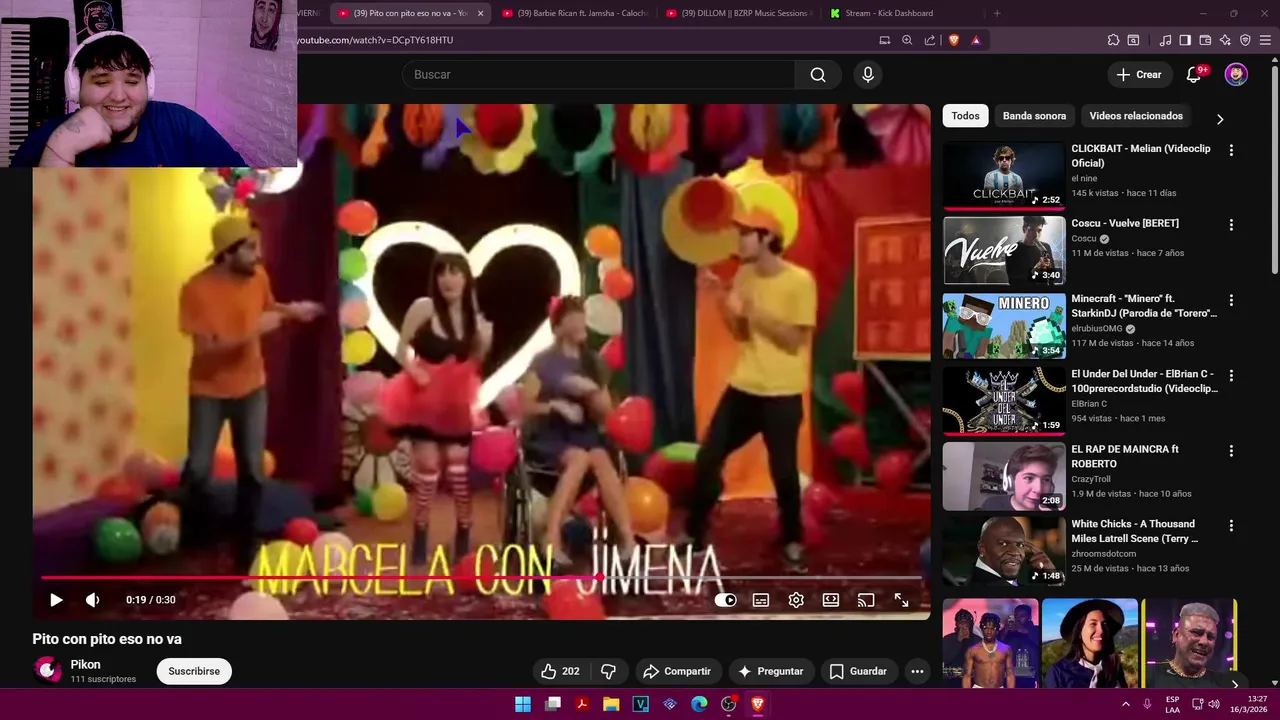Open the Brave VPN shield icon

pyautogui.click(x=1245, y=40)
